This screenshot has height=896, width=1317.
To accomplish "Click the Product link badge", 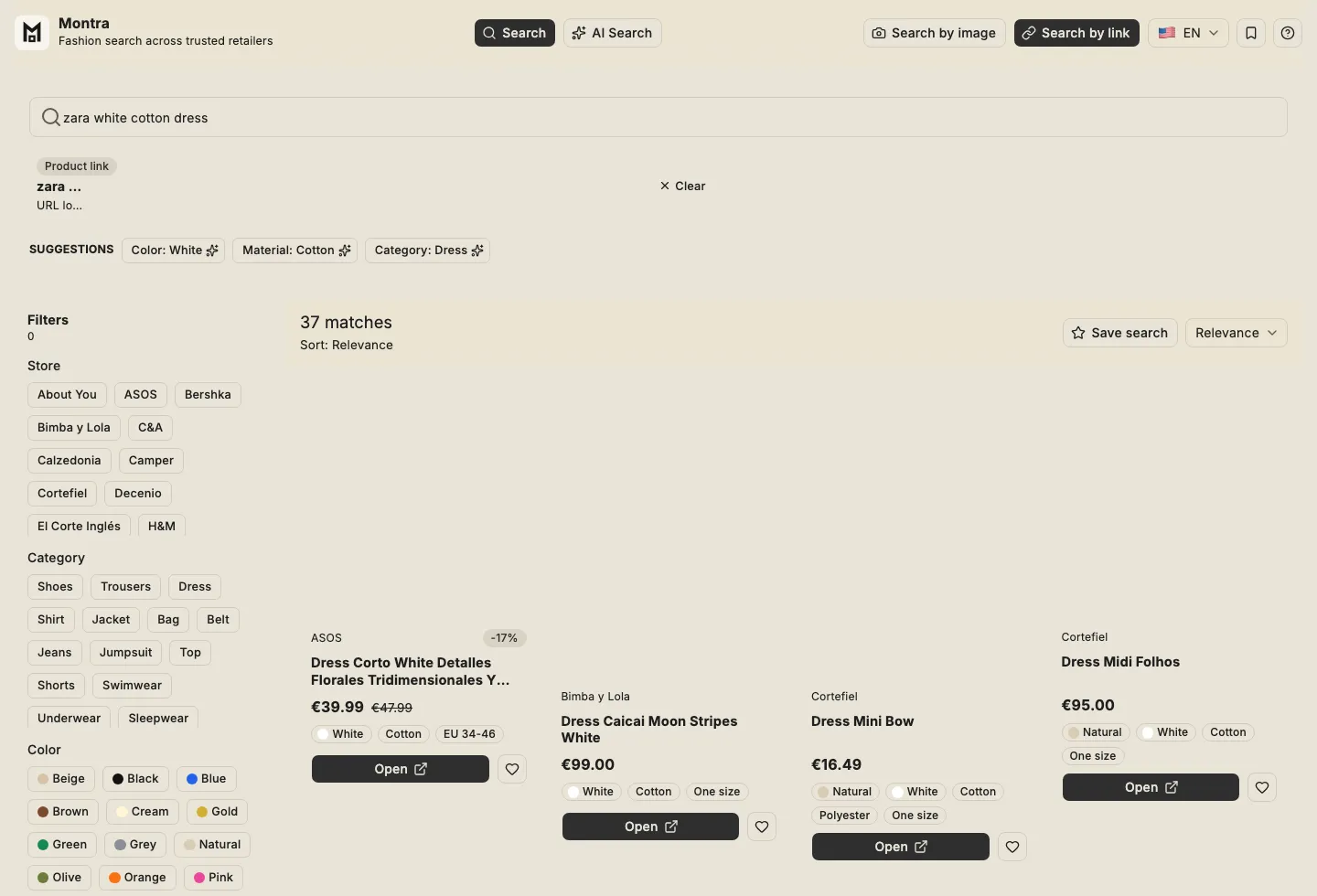I will coord(77,166).
